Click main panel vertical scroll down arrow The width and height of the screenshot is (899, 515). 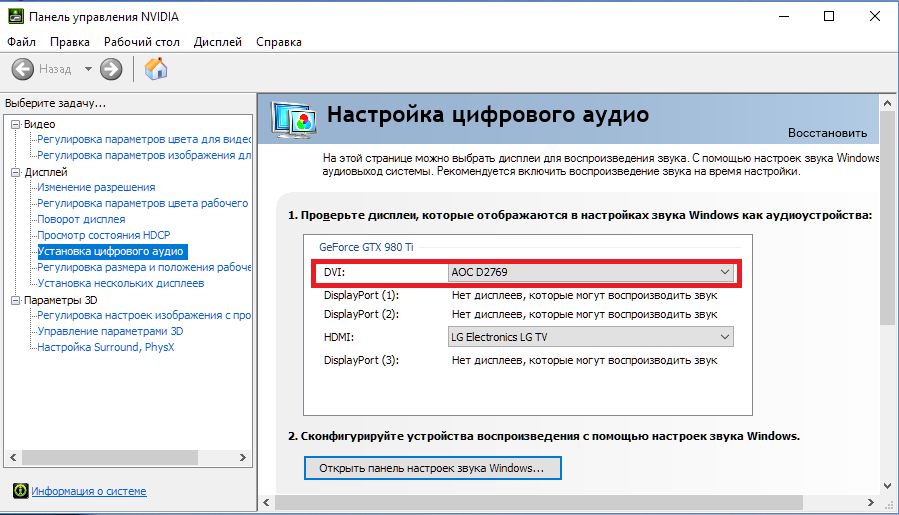[888, 486]
